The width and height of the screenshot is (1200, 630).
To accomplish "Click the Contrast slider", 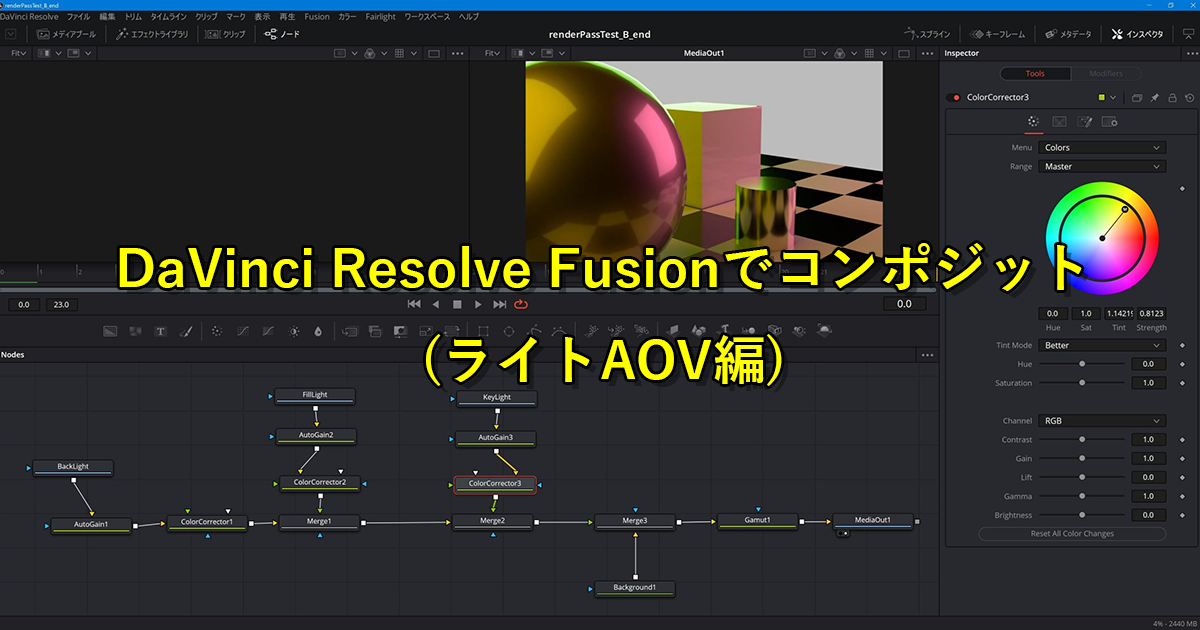I will tap(1082, 440).
